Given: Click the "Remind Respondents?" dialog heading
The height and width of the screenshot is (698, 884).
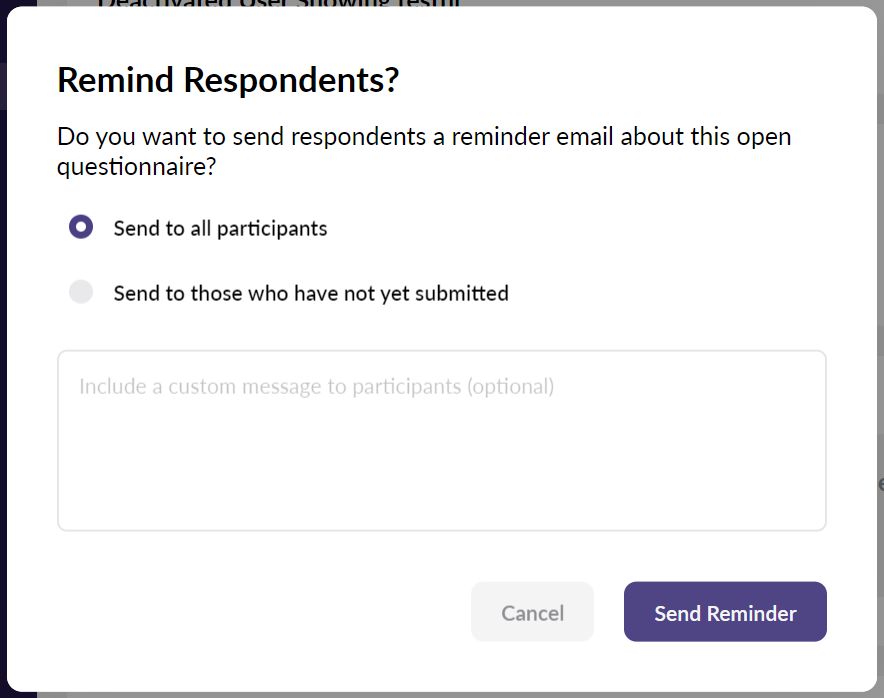Looking at the screenshot, I should click(x=228, y=80).
